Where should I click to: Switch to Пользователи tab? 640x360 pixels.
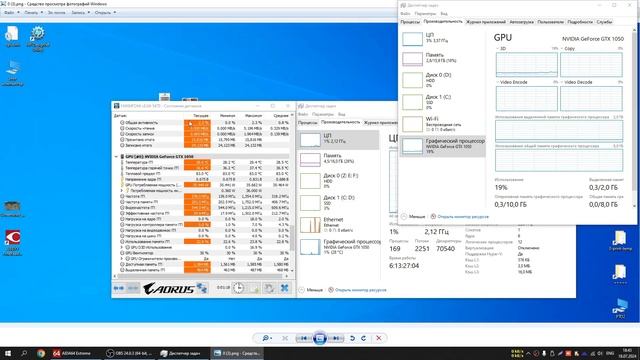tap(550, 22)
